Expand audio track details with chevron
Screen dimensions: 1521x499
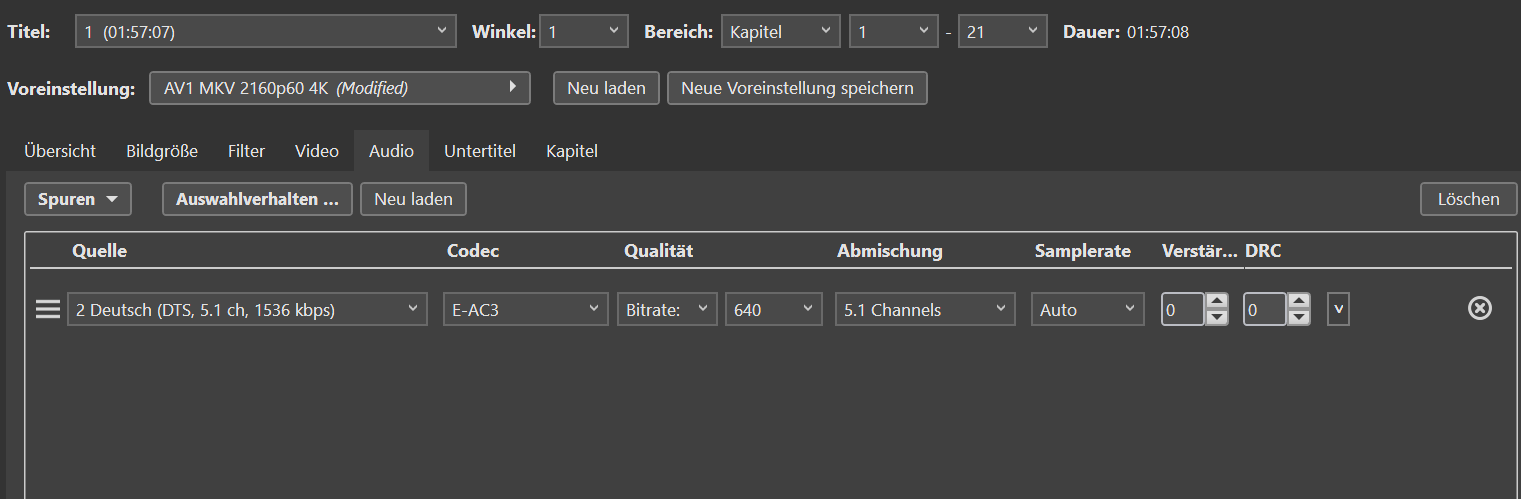point(1338,310)
